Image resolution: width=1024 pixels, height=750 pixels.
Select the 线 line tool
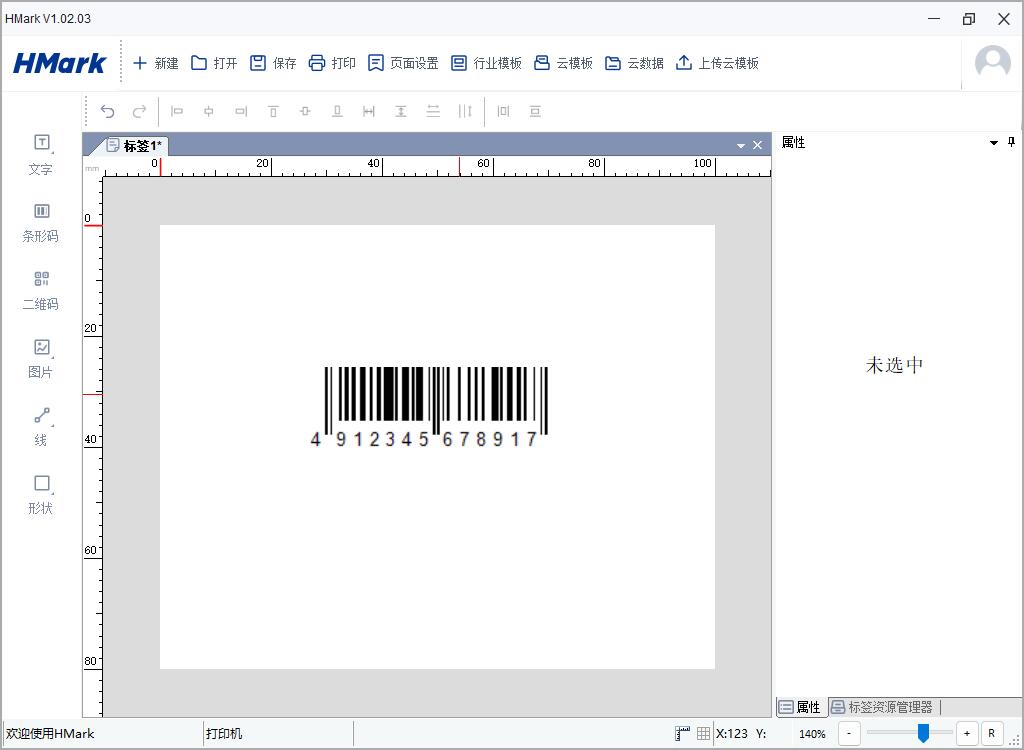(x=40, y=427)
